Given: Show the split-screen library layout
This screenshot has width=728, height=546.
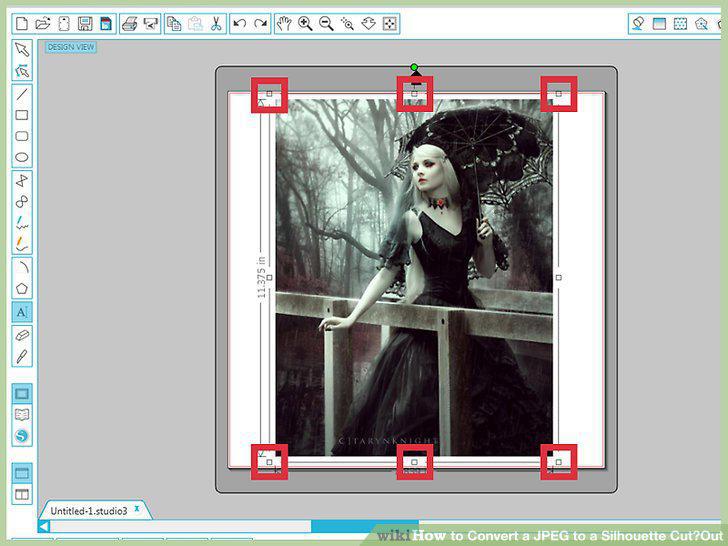Looking at the screenshot, I should pyautogui.click(x=22, y=494).
